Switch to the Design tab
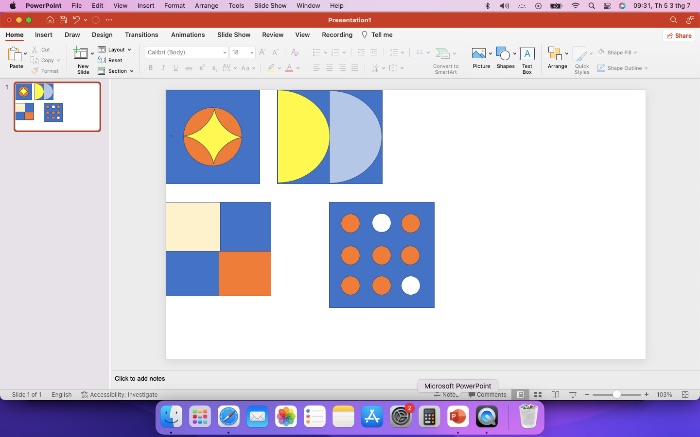 click(x=102, y=34)
